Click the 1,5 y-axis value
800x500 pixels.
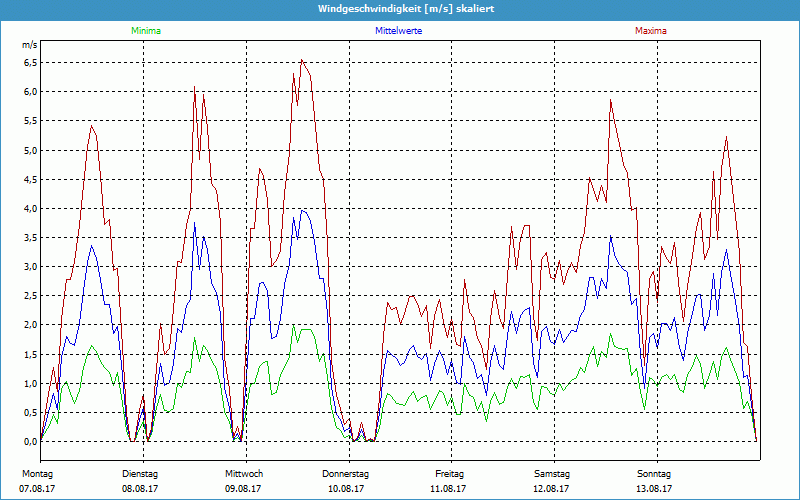click(x=30, y=355)
